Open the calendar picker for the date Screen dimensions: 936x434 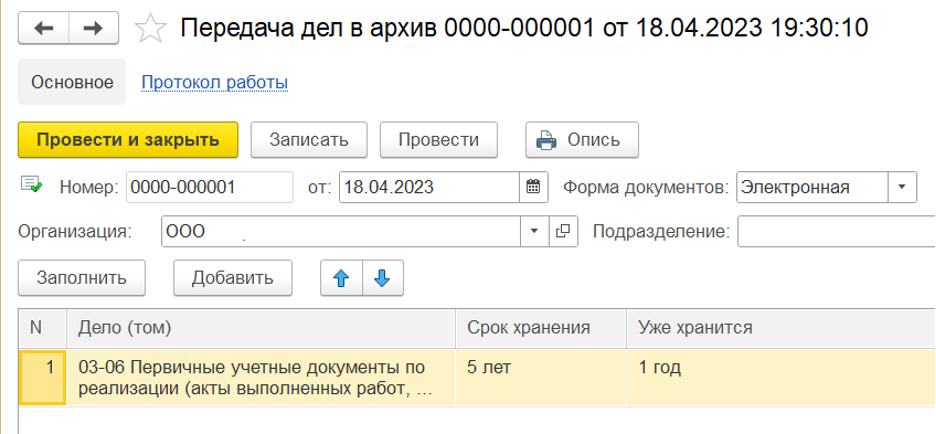click(533, 187)
